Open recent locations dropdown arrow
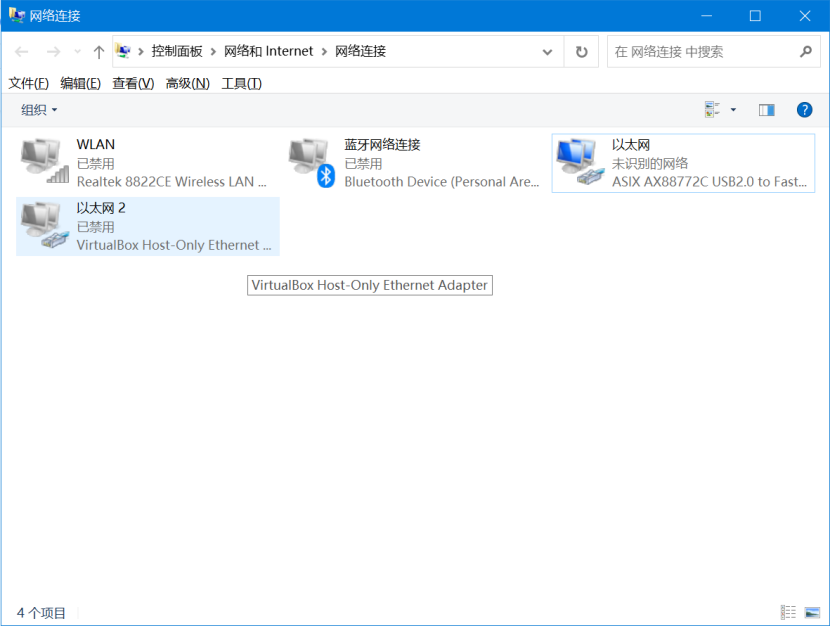This screenshot has width=831, height=626. point(78,52)
